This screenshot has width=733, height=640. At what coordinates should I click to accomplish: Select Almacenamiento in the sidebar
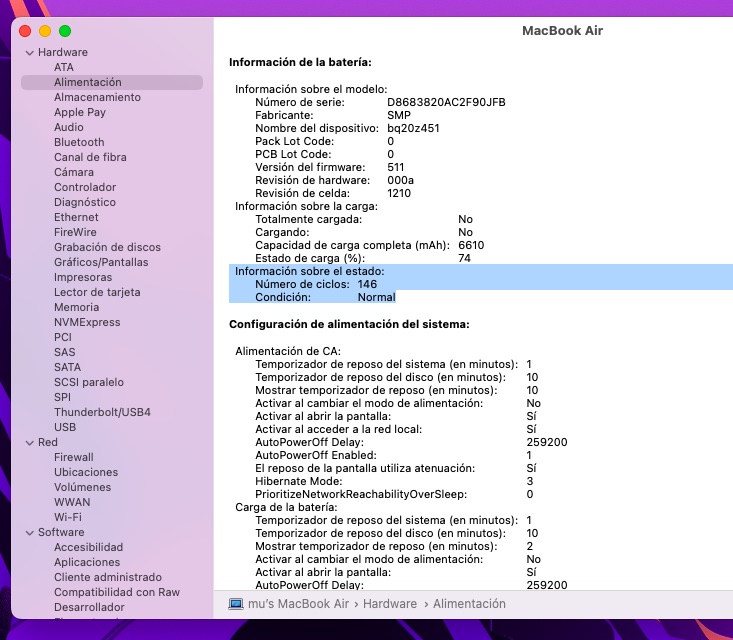point(97,97)
